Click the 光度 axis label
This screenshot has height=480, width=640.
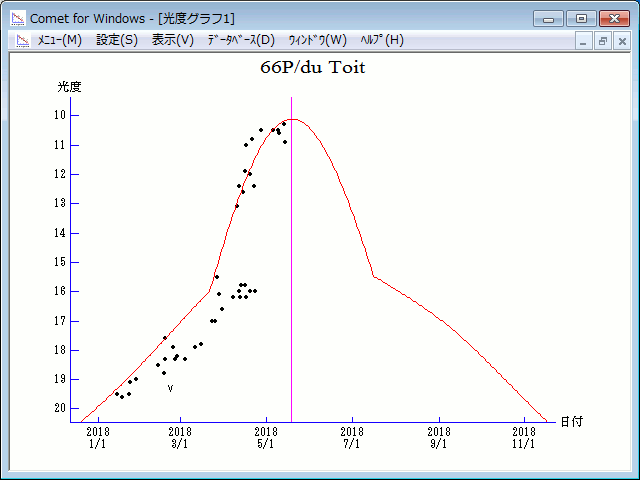[69, 87]
